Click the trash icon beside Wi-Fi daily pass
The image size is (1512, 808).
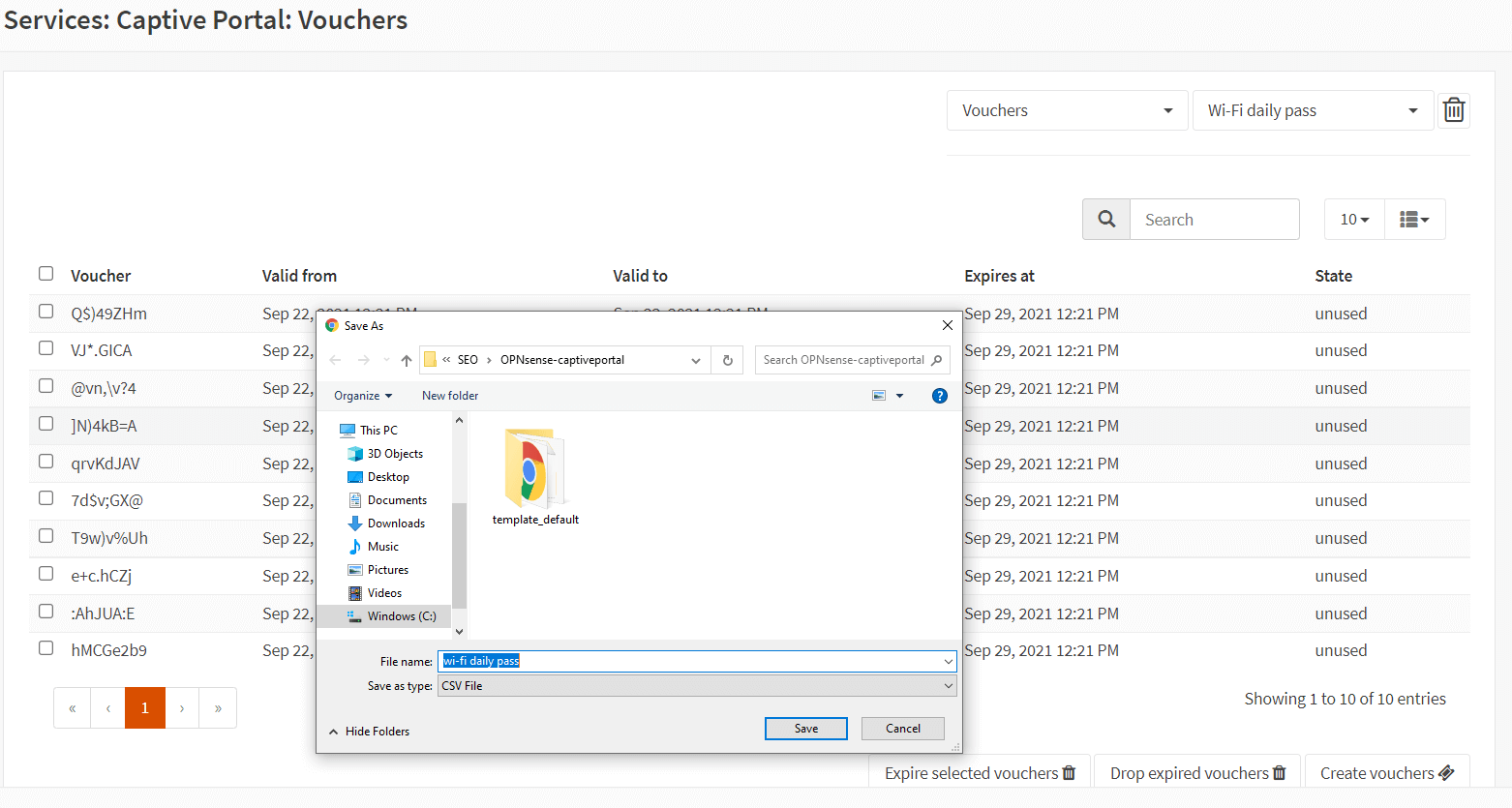tap(1453, 110)
